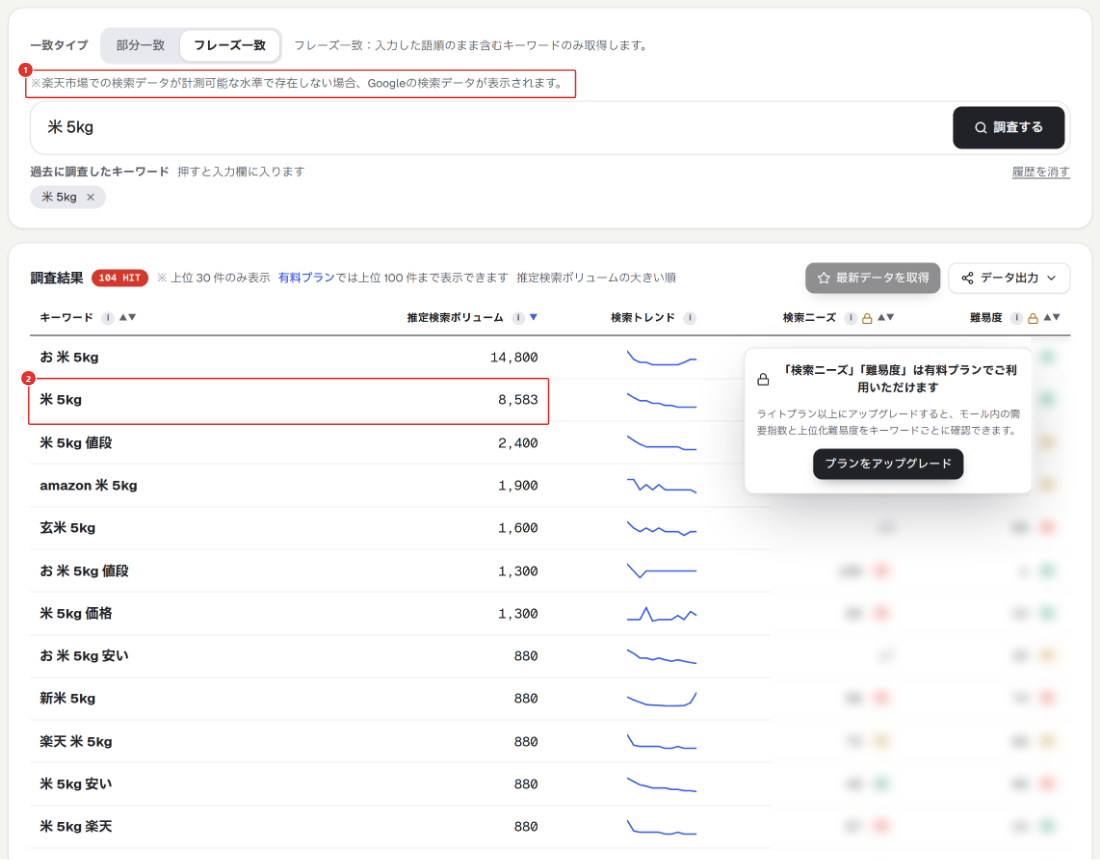The height and width of the screenshot is (860, 1100).
Task: Remove 米 5kg history chip with X
Action: tap(90, 197)
